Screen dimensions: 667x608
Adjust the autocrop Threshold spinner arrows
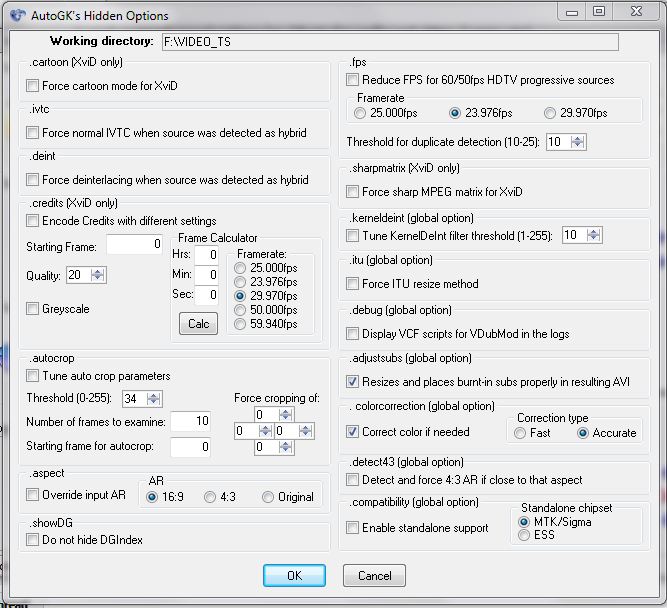click(x=153, y=399)
